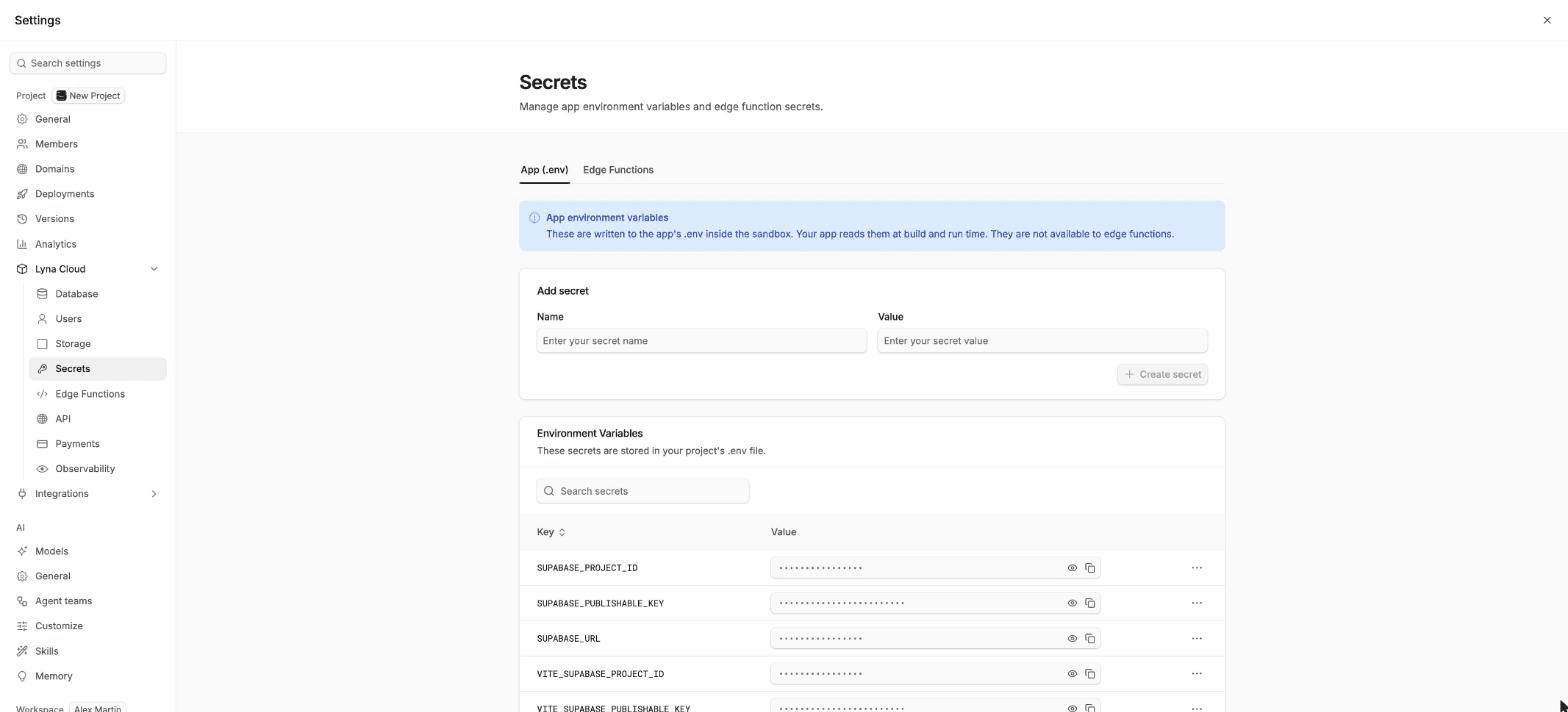Screen dimensions: 1568x712
Task: Open General under AI section
Action: (x=88, y=576)
